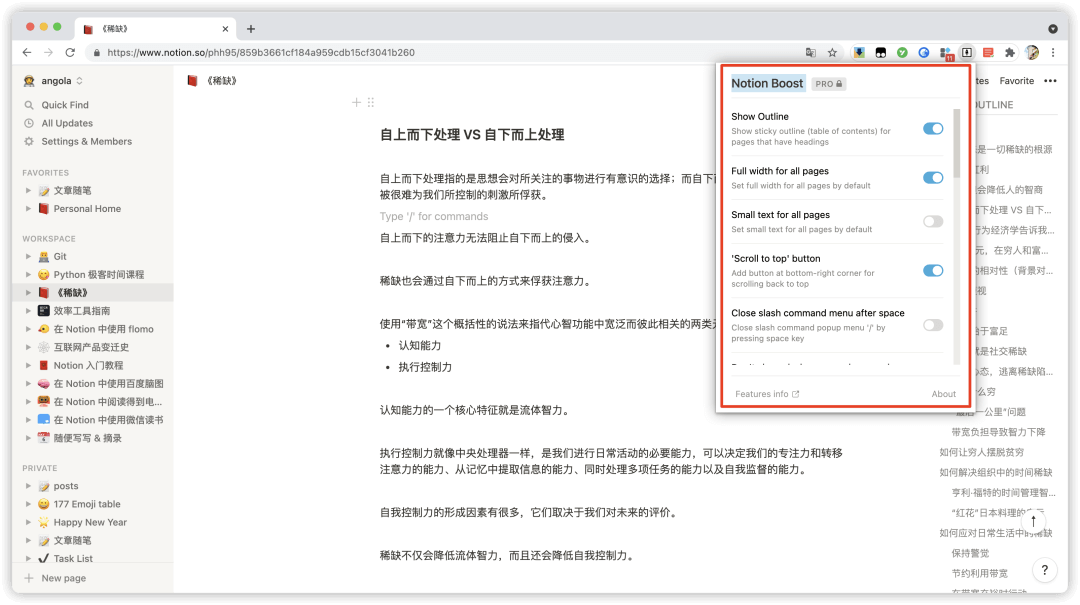Viewport: 1080px width, 605px height.
Task: Expand the Python 极客时间课程 page
Action: (28, 274)
